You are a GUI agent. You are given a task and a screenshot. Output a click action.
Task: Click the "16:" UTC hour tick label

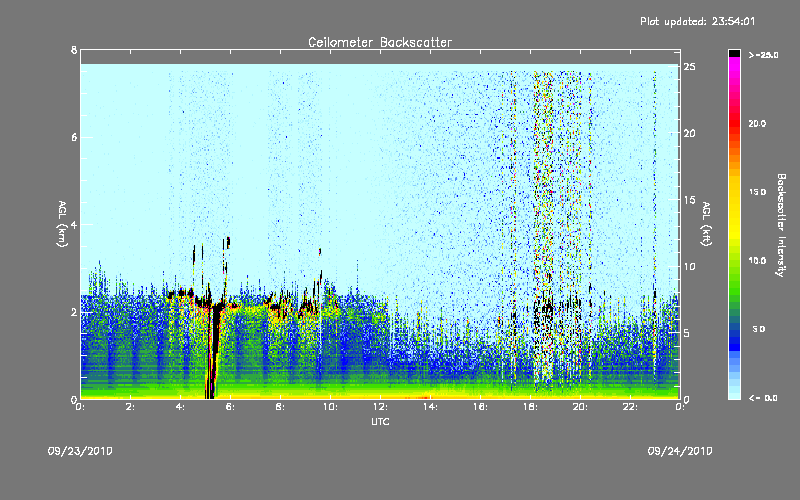481,407
